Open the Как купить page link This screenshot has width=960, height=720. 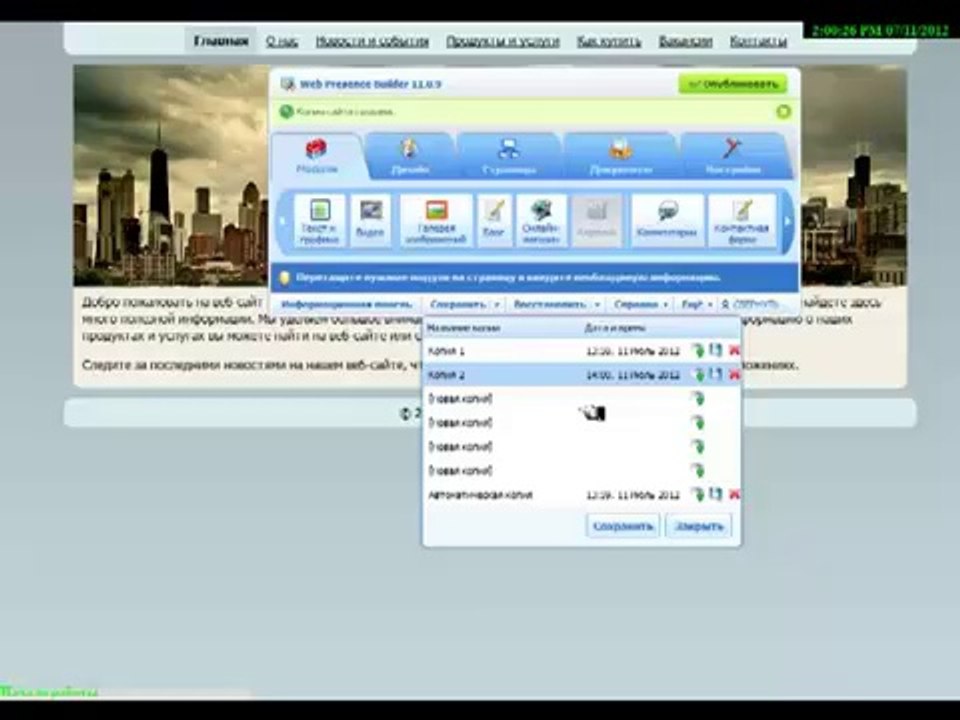(609, 42)
